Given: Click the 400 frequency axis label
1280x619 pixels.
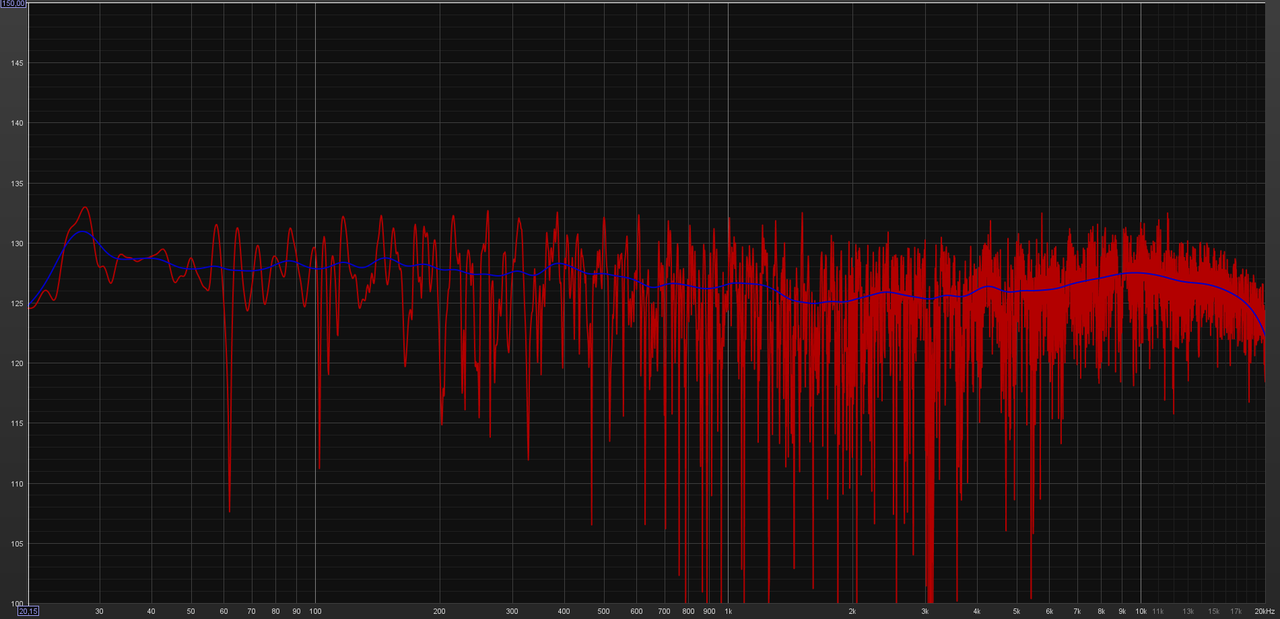Looking at the screenshot, I should click(x=564, y=611).
